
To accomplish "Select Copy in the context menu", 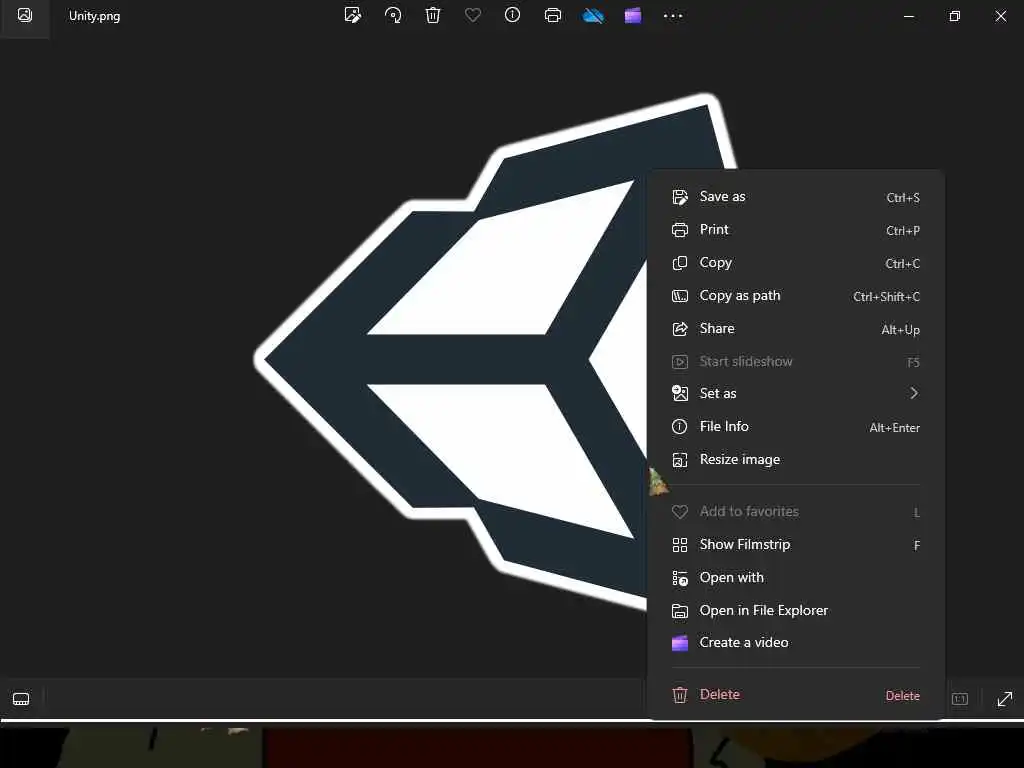I will (x=795, y=263).
